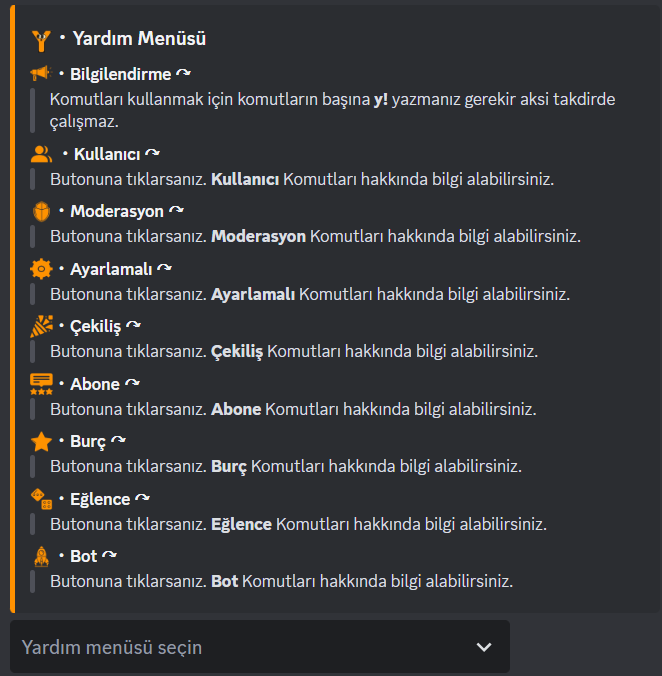Click the Moderasyon section heading
Viewport: 662px width, 676px height.
click(117, 211)
